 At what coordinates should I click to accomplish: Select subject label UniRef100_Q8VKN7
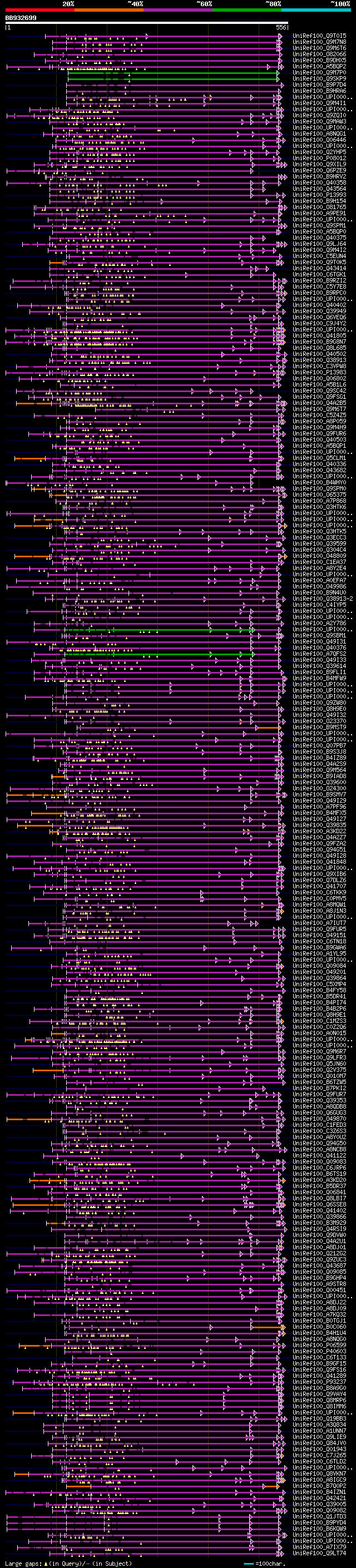coord(319,1473)
